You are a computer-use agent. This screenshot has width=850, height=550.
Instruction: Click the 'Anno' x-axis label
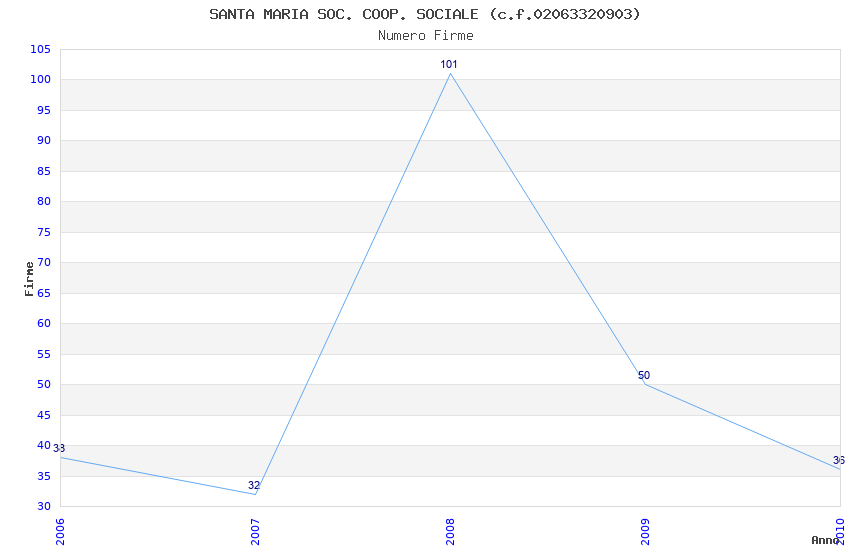[825, 540]
